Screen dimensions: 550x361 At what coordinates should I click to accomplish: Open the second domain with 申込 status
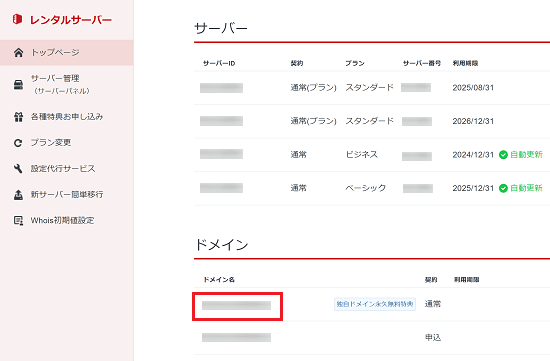[236, 337]
